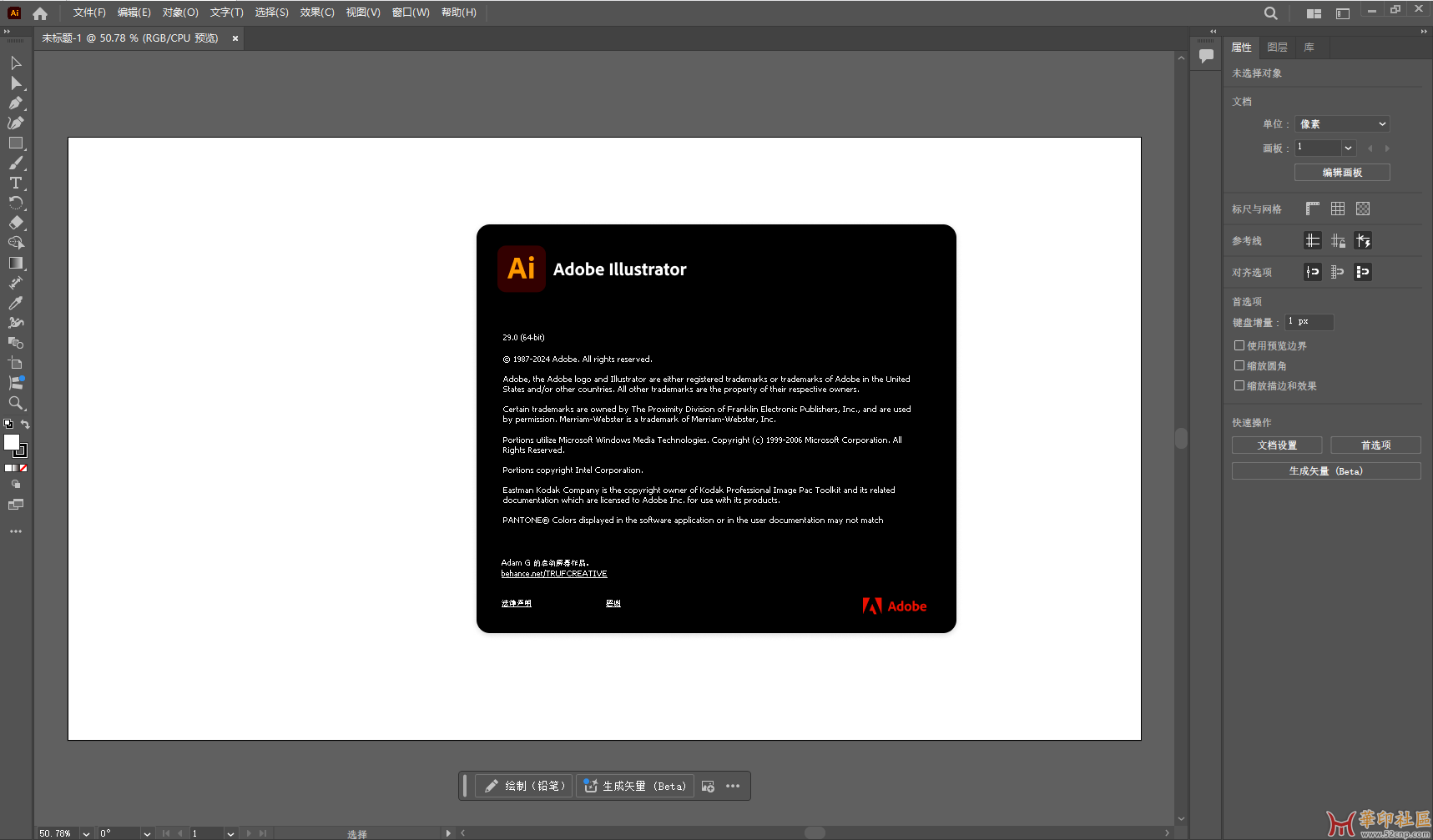The height and width of the screenshot is (840, 1433).
Task: Close the 未标题-1 document tab
Action: (235, 38)
